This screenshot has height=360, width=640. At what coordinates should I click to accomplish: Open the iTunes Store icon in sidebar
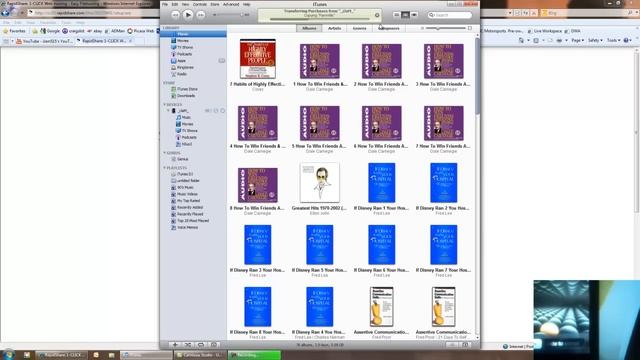[x=173, y=89]
